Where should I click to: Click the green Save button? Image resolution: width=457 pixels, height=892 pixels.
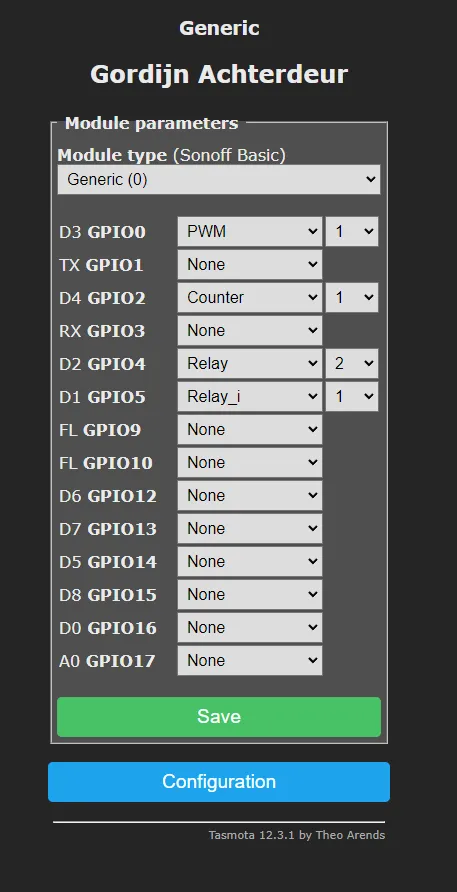(x=219, y=717)
